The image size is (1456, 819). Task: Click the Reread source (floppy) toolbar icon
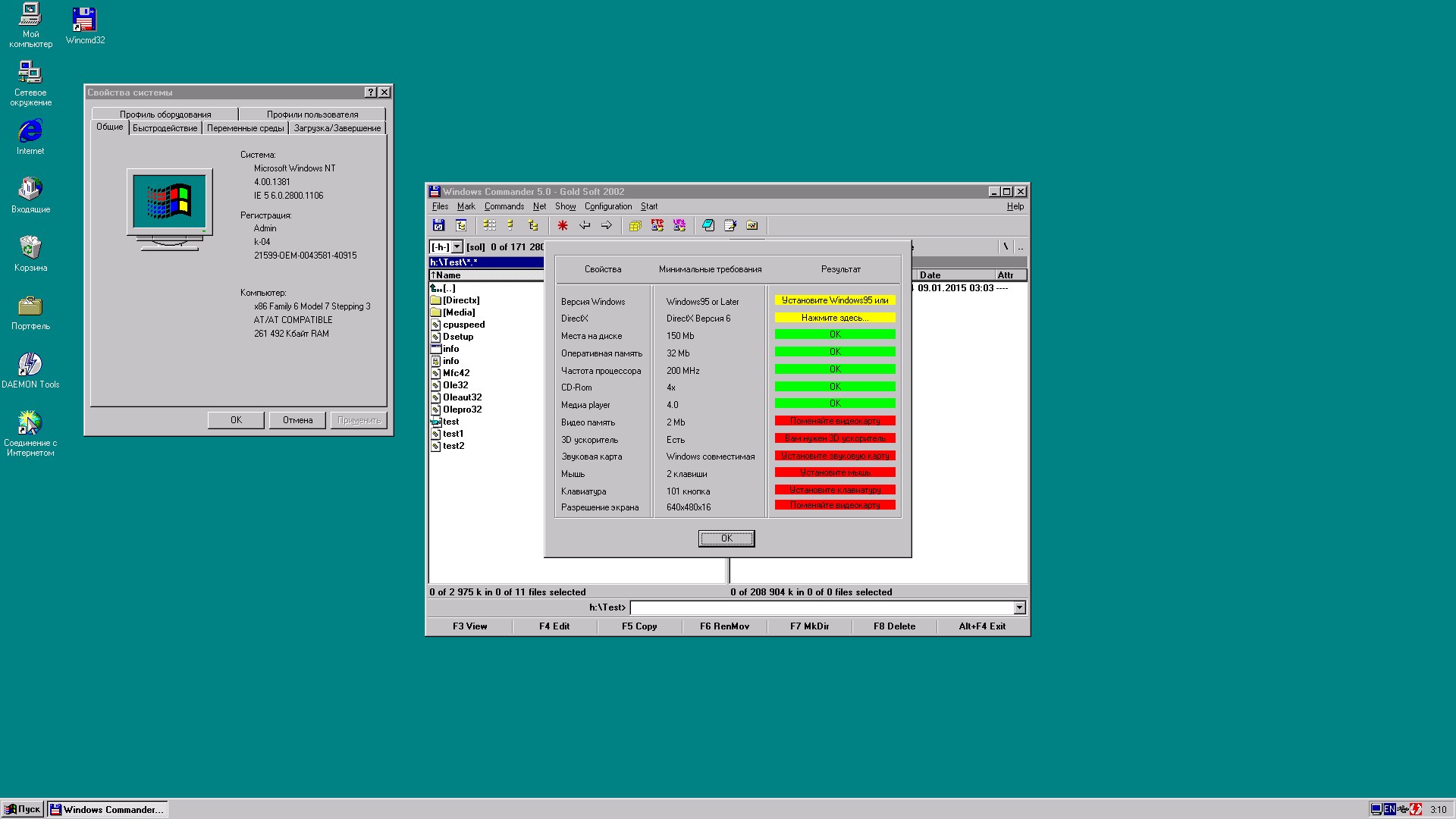438,225
